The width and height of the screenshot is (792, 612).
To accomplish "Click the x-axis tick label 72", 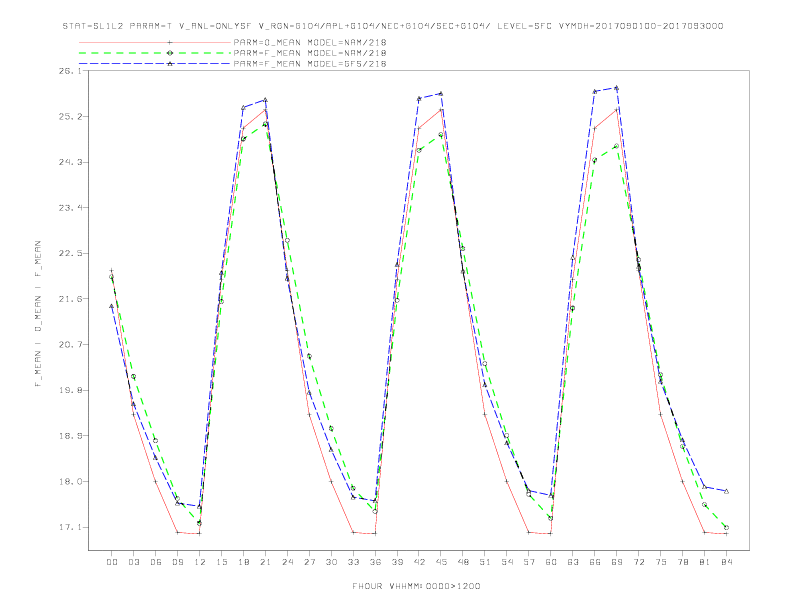I will (638, 562).
